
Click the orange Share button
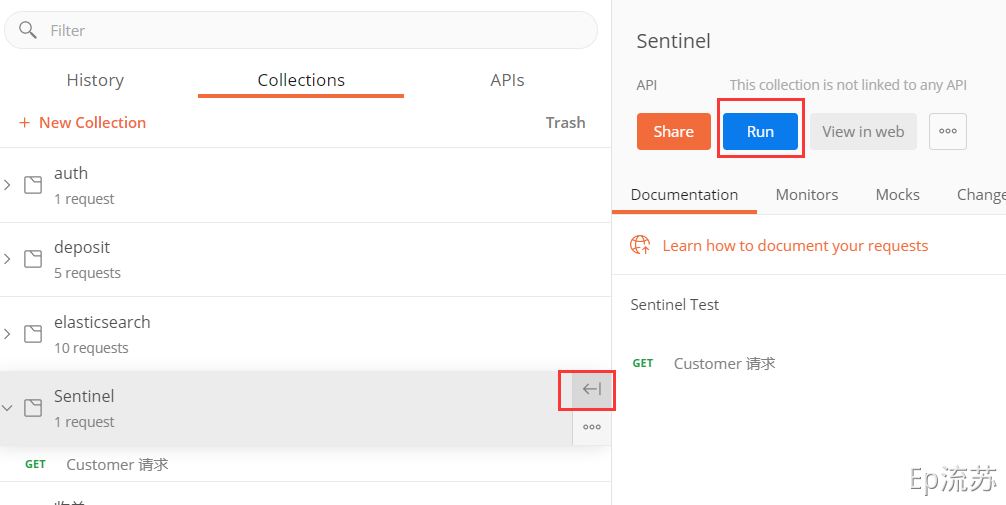[674, 132]
